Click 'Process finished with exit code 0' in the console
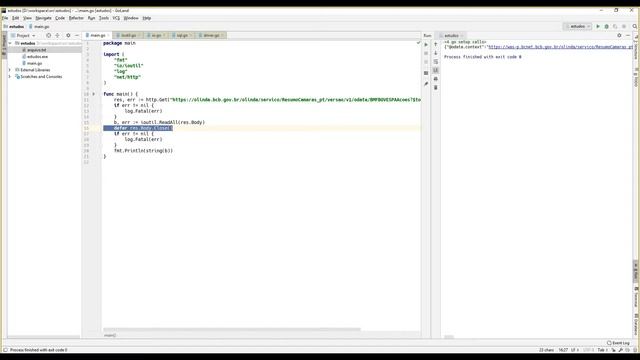Viewport: 640px width, 360px height. tap(482, 57)
